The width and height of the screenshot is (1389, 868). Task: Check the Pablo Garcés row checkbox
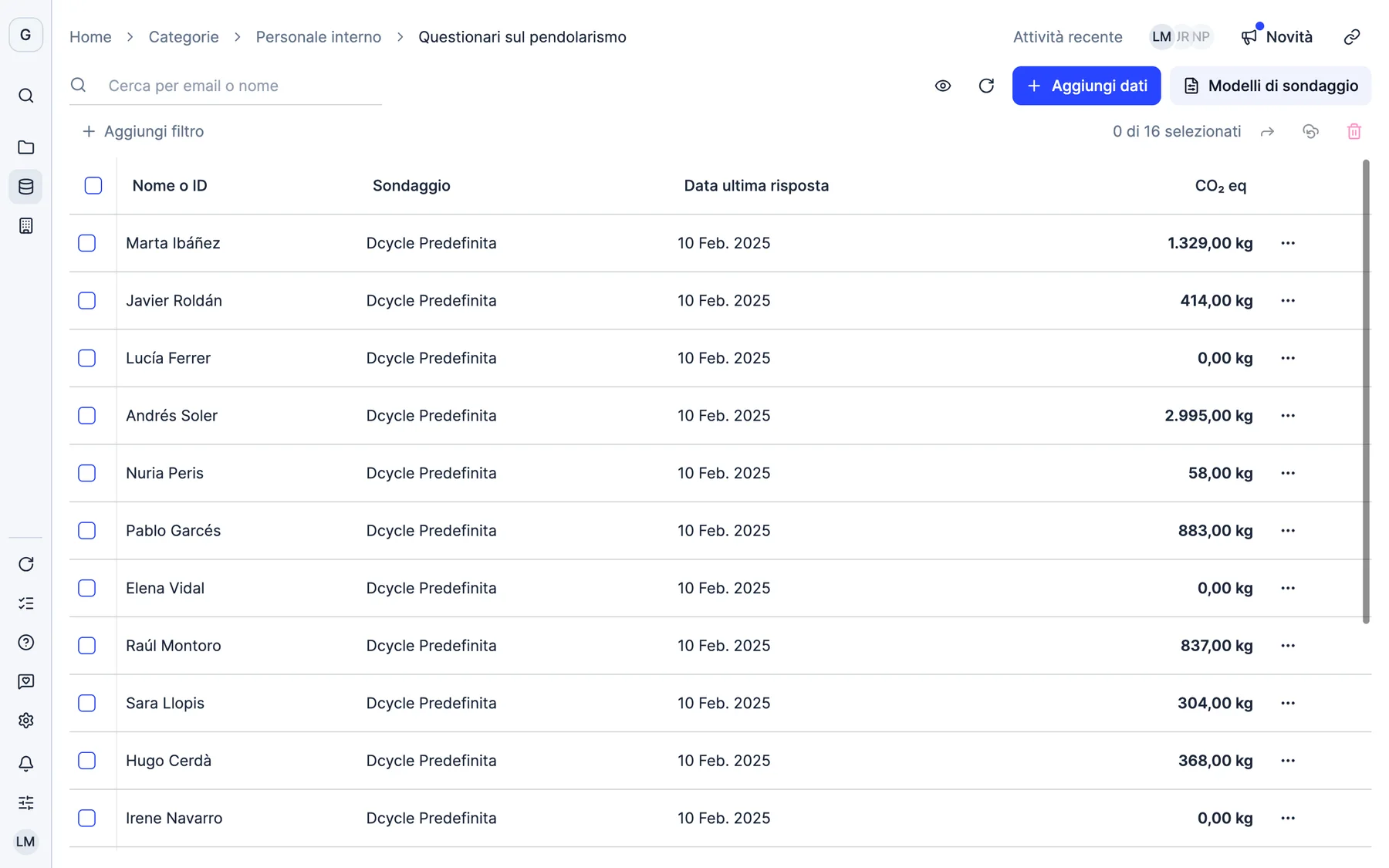pos(87,531)
